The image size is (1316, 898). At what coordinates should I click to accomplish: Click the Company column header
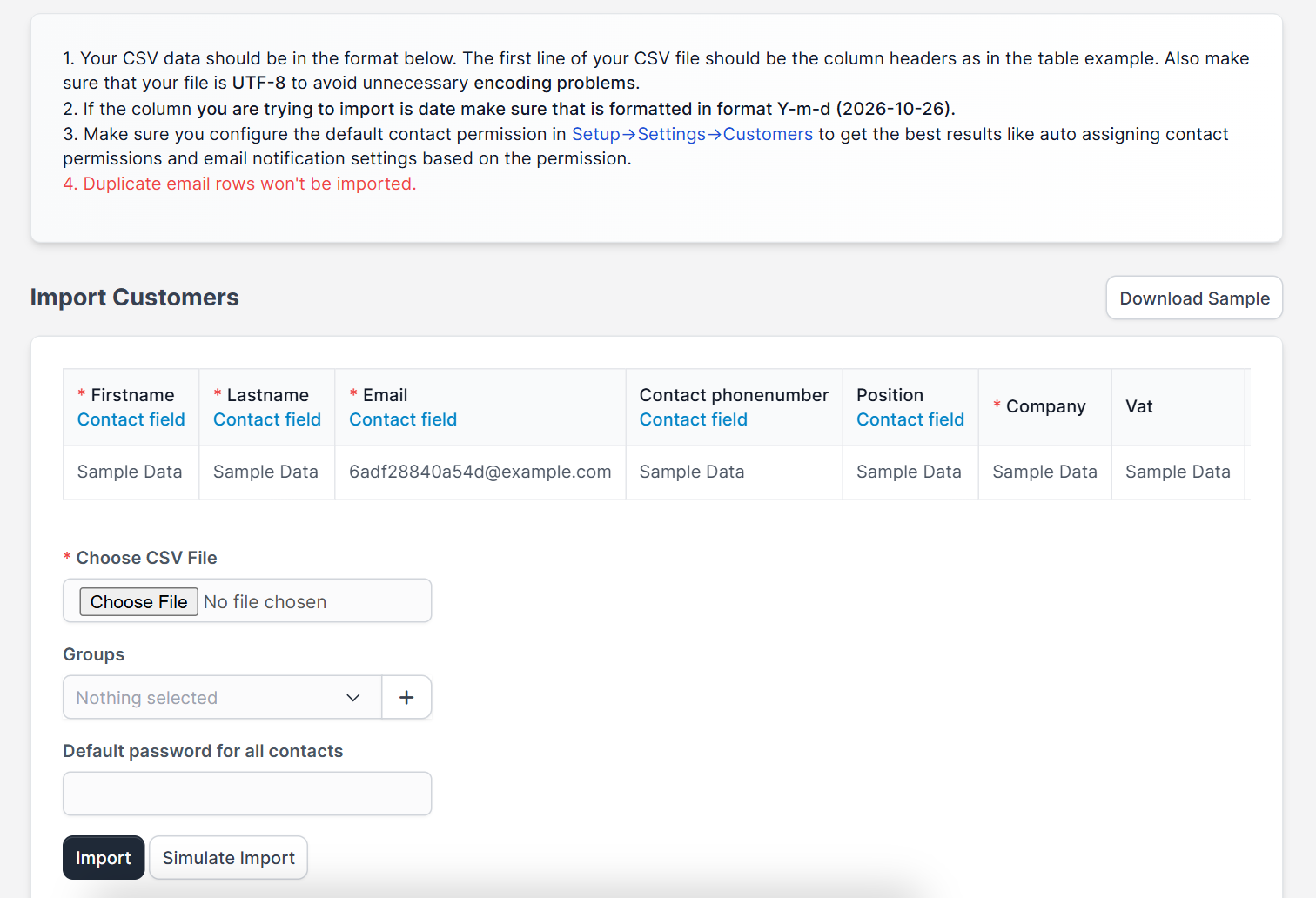click(1045, 406)
